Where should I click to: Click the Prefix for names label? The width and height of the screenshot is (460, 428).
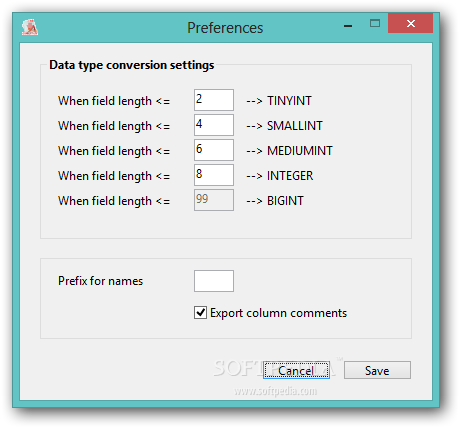(100, 281)
